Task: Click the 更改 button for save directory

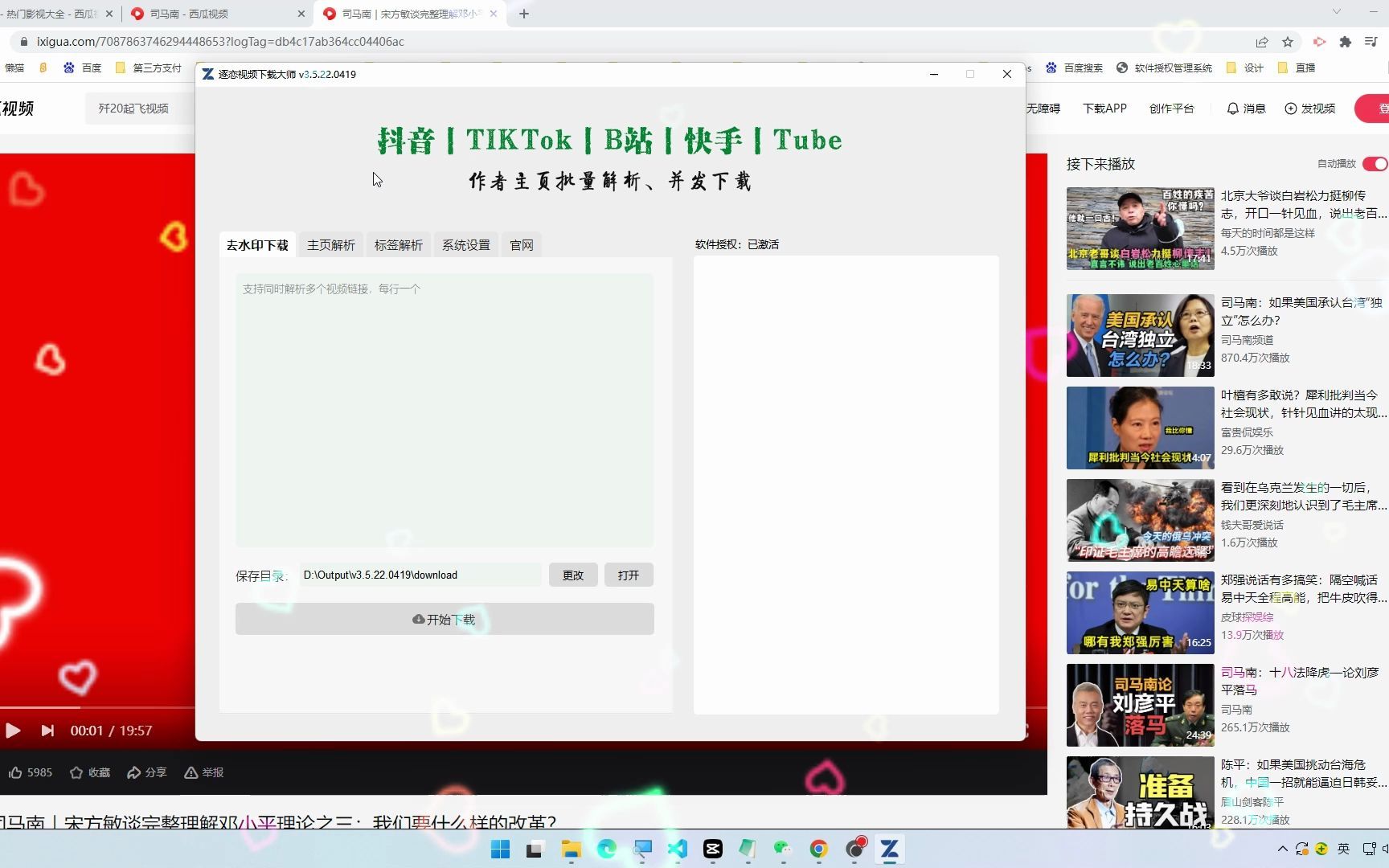Action: tap(573, 575)
